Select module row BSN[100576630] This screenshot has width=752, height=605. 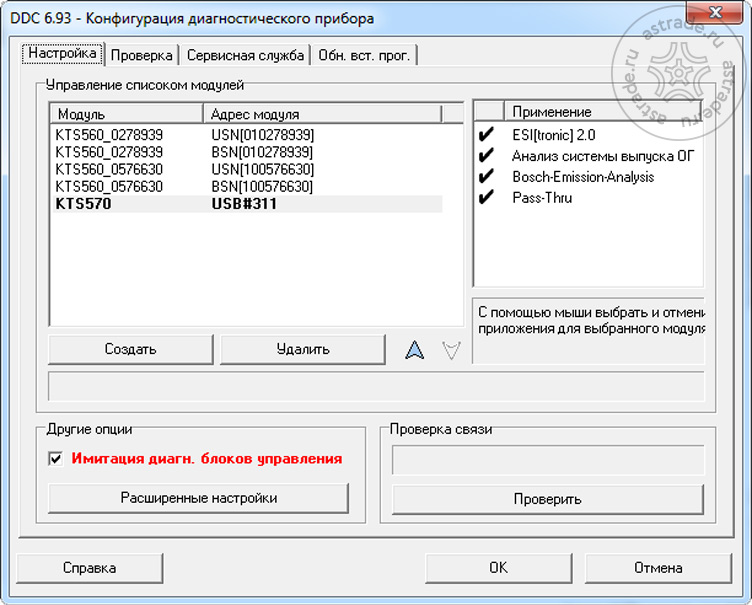click(x=247, y=186)
